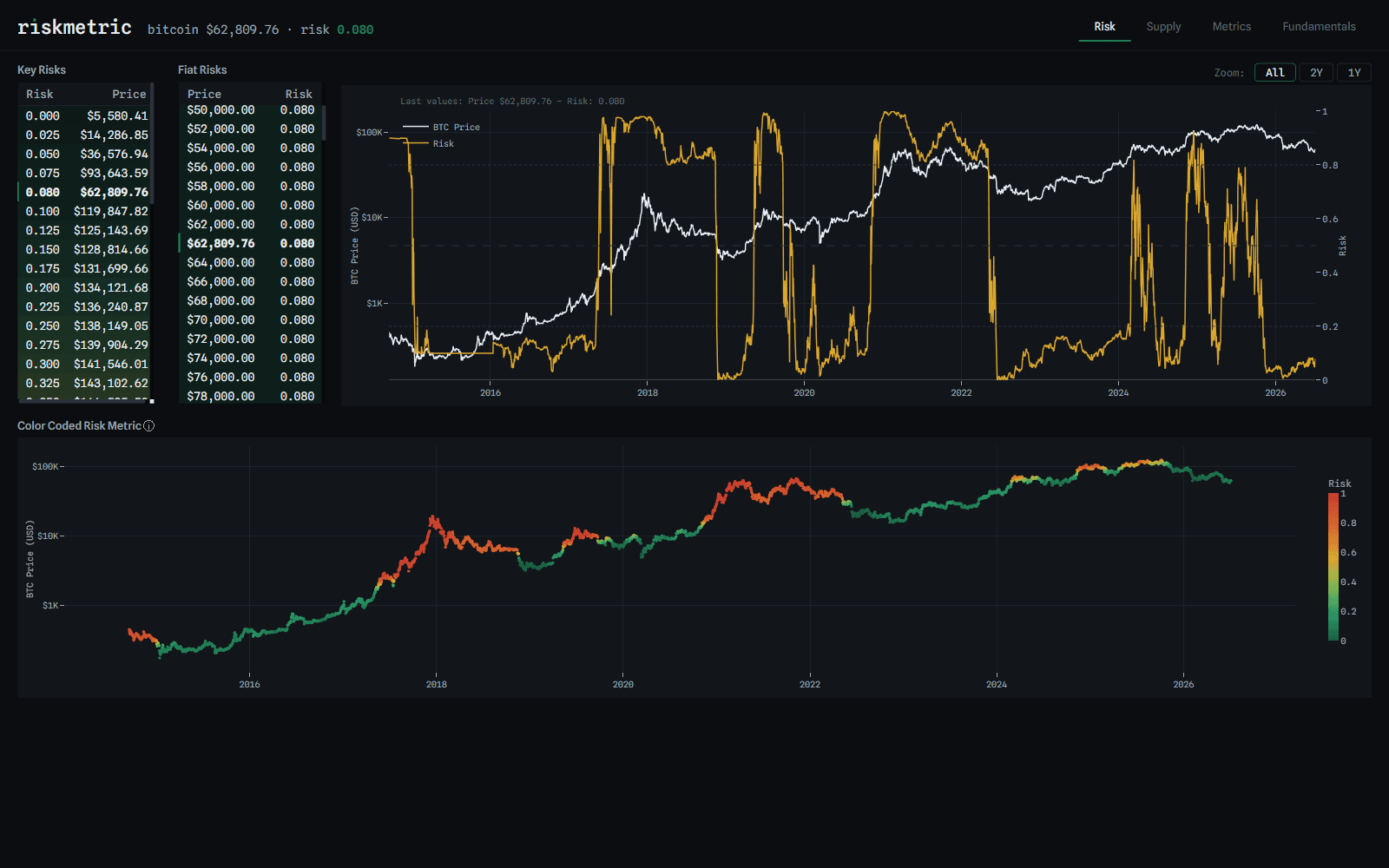The width and height of the screenshot is (1389, 868).
Task: Toggle Risk series in chart legend
Action: click(429, 143)
